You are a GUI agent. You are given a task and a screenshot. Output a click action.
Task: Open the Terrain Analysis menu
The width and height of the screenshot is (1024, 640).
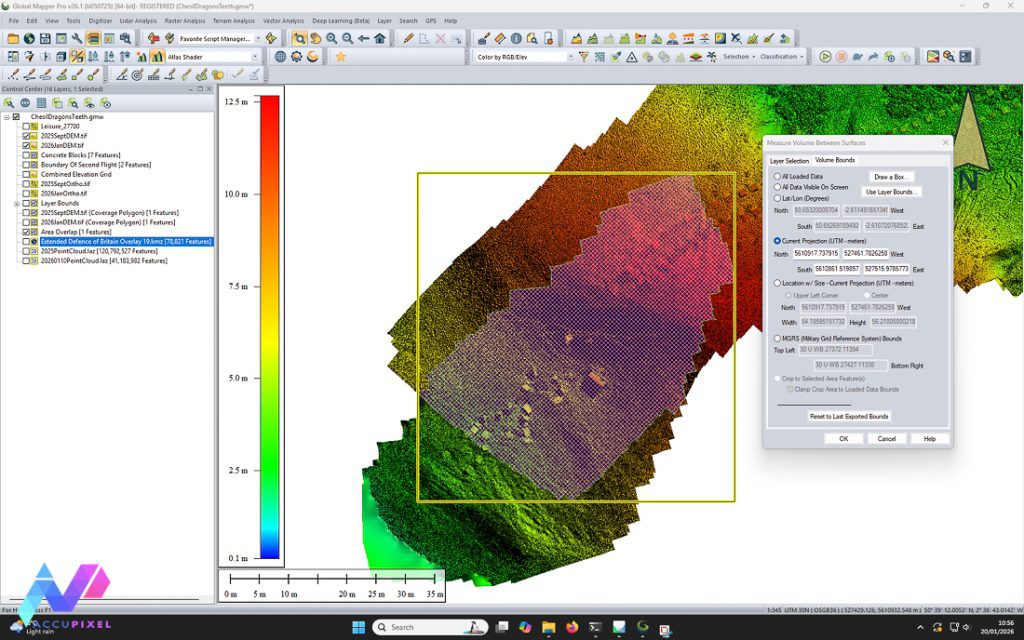tap(234, 20)
